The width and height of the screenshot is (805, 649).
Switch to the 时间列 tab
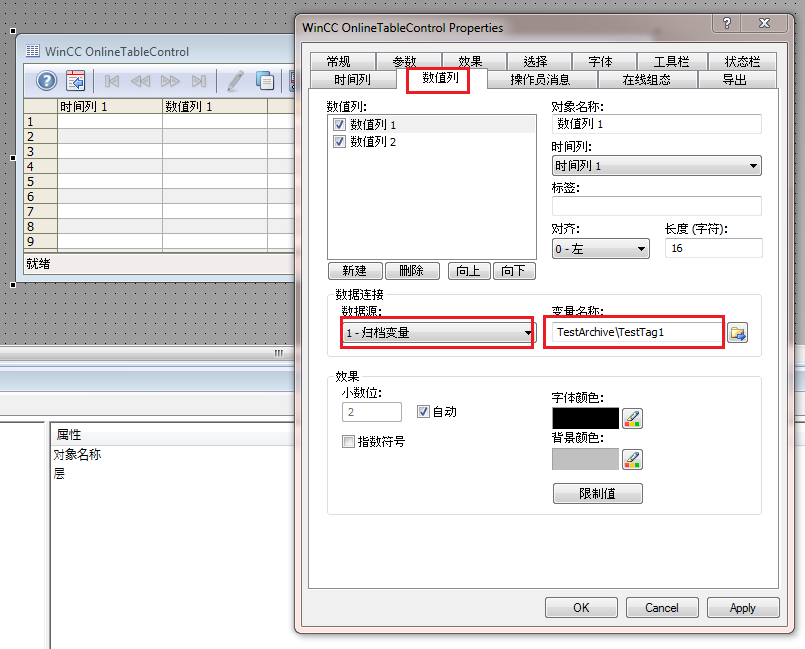tap(353, 80)
